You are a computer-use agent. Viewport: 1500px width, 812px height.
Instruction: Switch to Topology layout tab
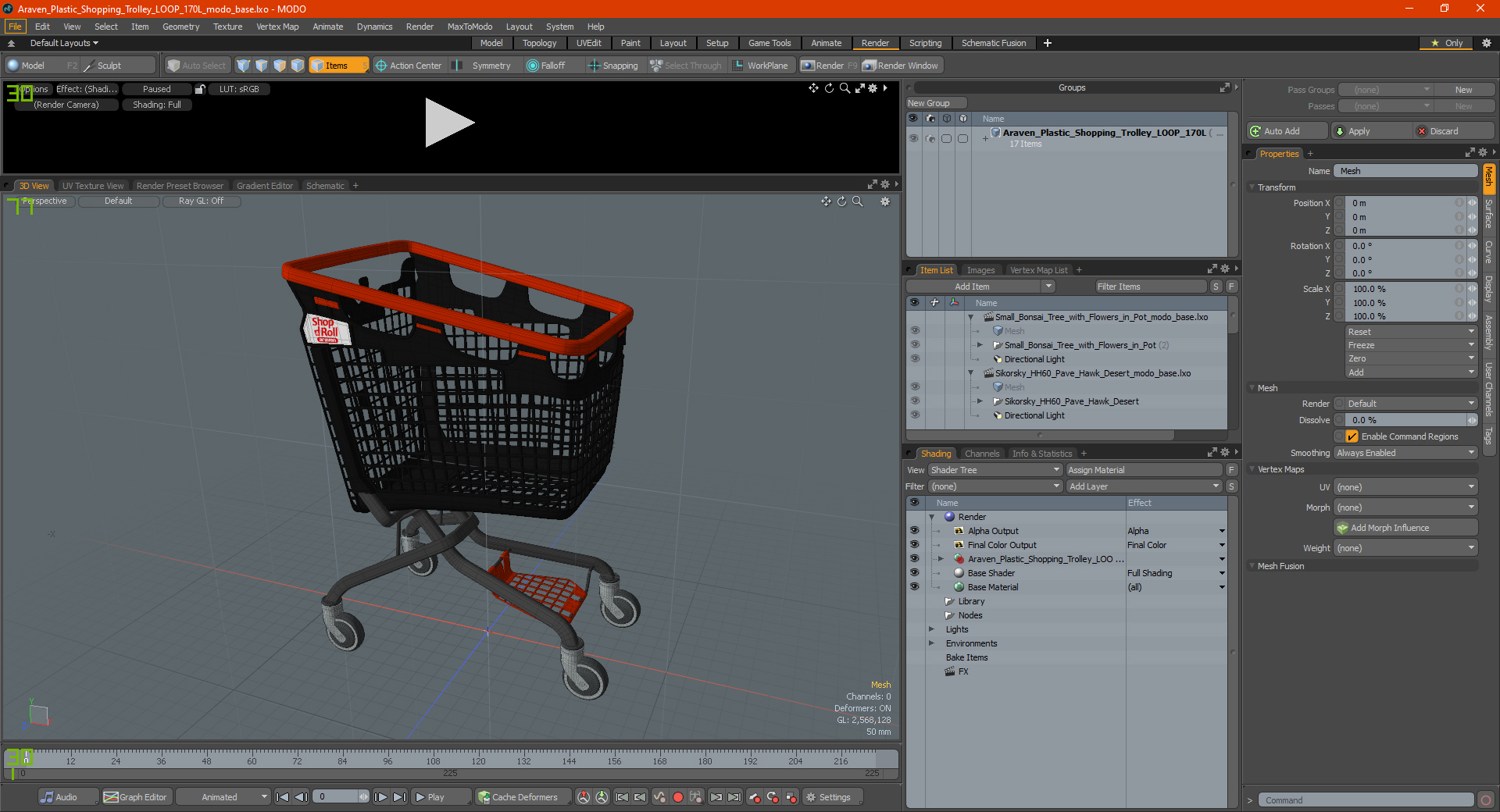click(539, 43)
